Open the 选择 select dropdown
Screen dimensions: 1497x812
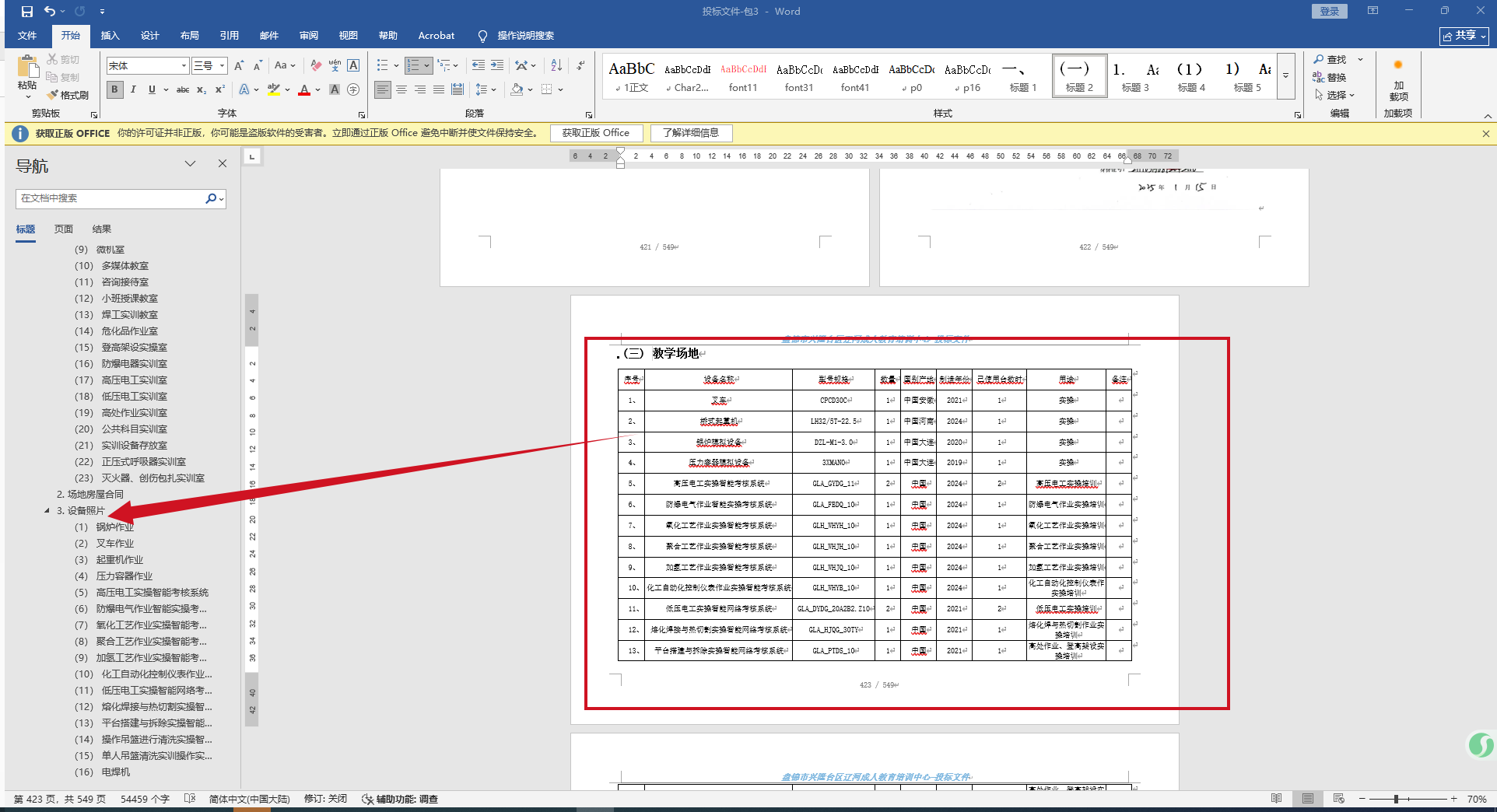coord(1335,95)
